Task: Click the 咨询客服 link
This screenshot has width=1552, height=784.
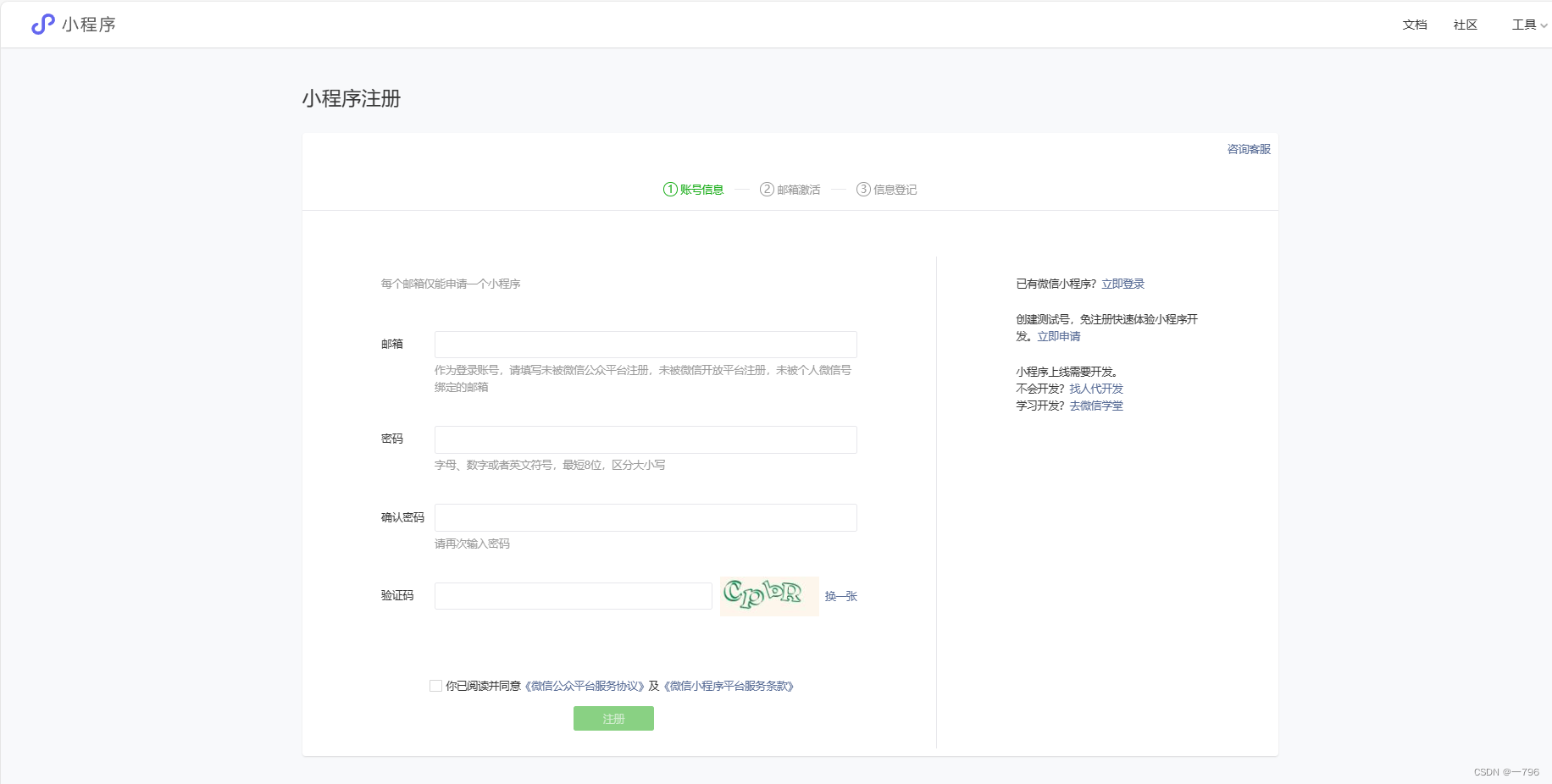Action: (x=1249, y=149)
